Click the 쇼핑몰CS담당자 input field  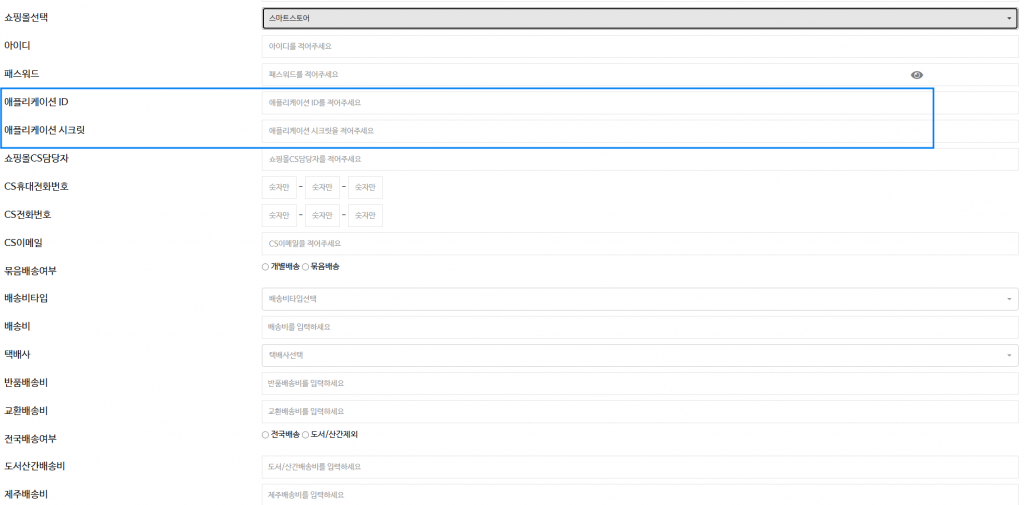[640, 159]
